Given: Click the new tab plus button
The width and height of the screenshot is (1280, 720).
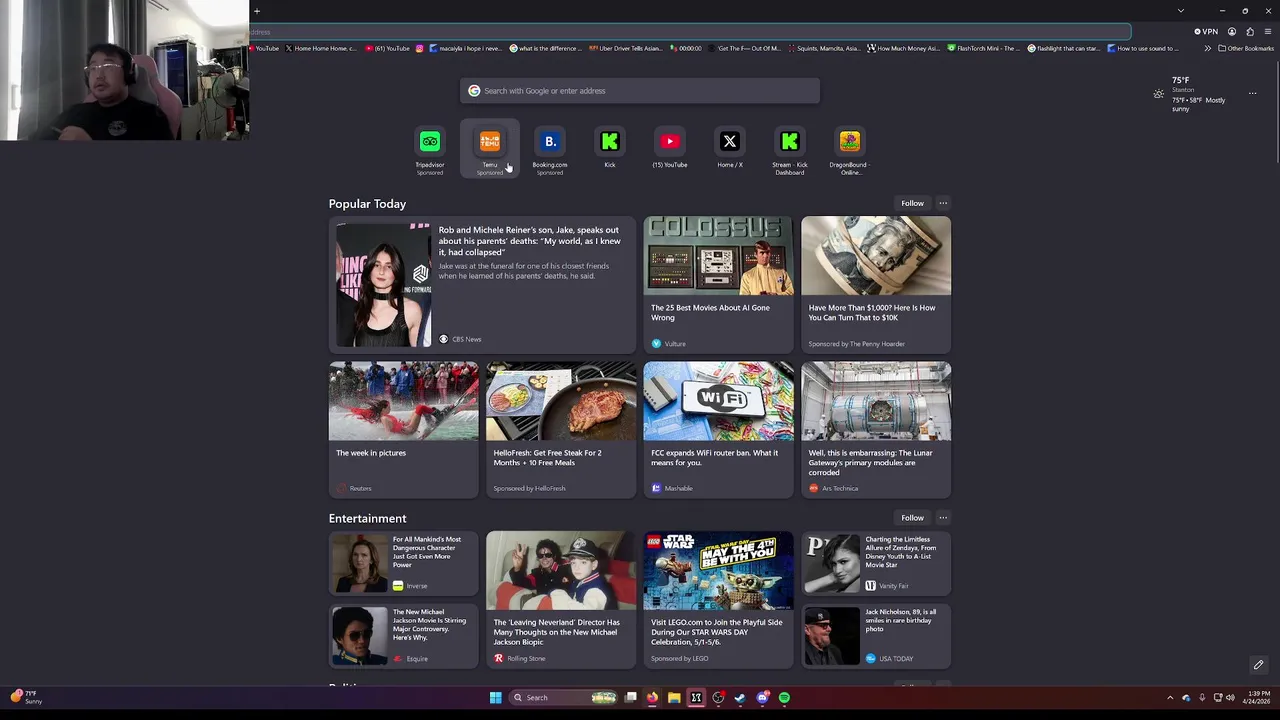Looking at the screenshot, I should coord(257,11).
